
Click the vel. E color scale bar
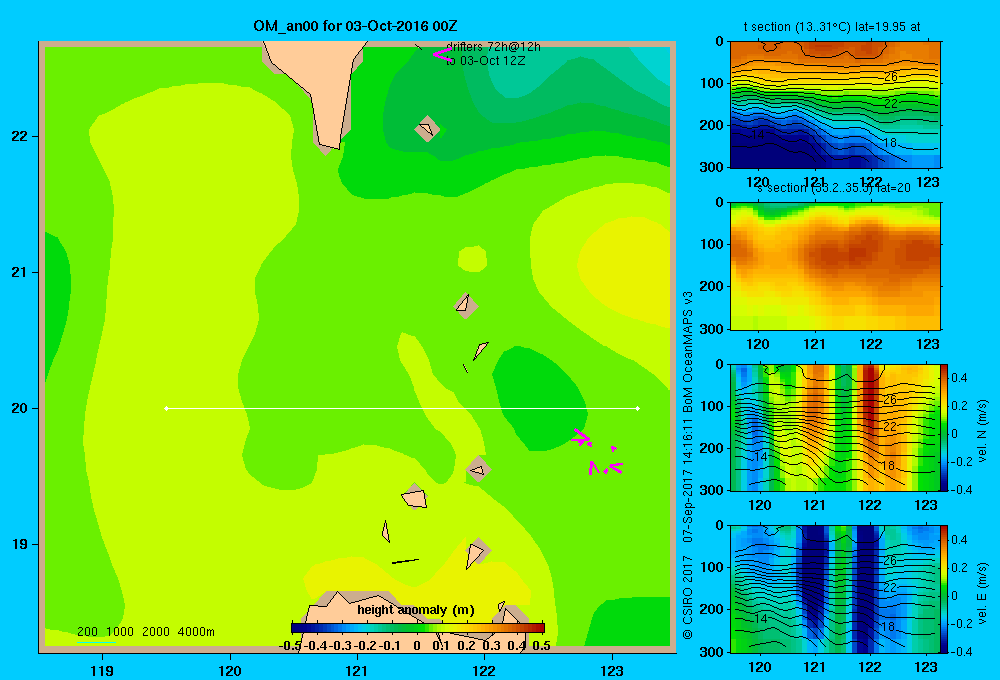coord(945,589)
